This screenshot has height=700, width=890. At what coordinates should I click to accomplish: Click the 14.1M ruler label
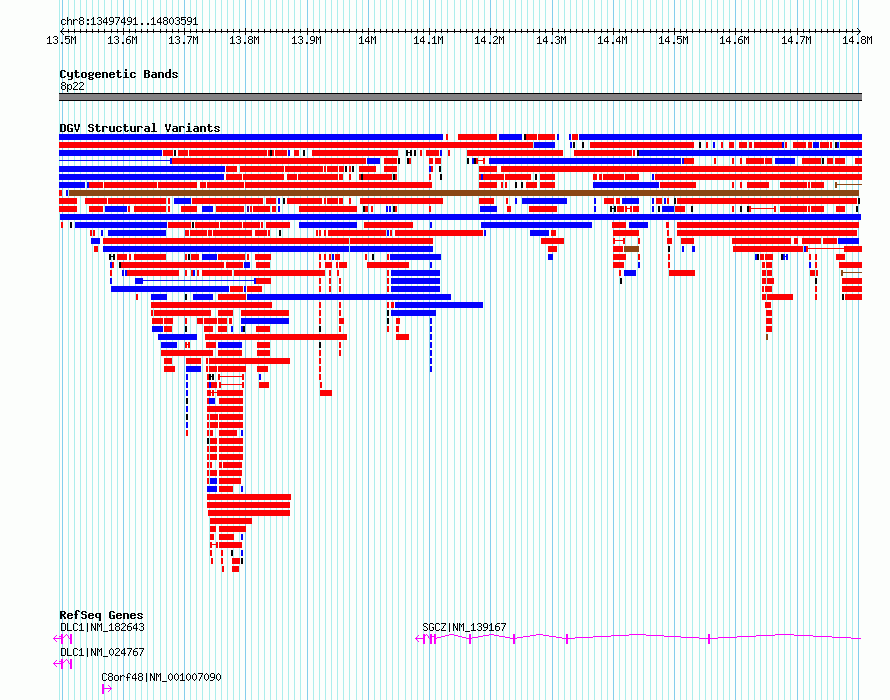click(x=428, y=40)
